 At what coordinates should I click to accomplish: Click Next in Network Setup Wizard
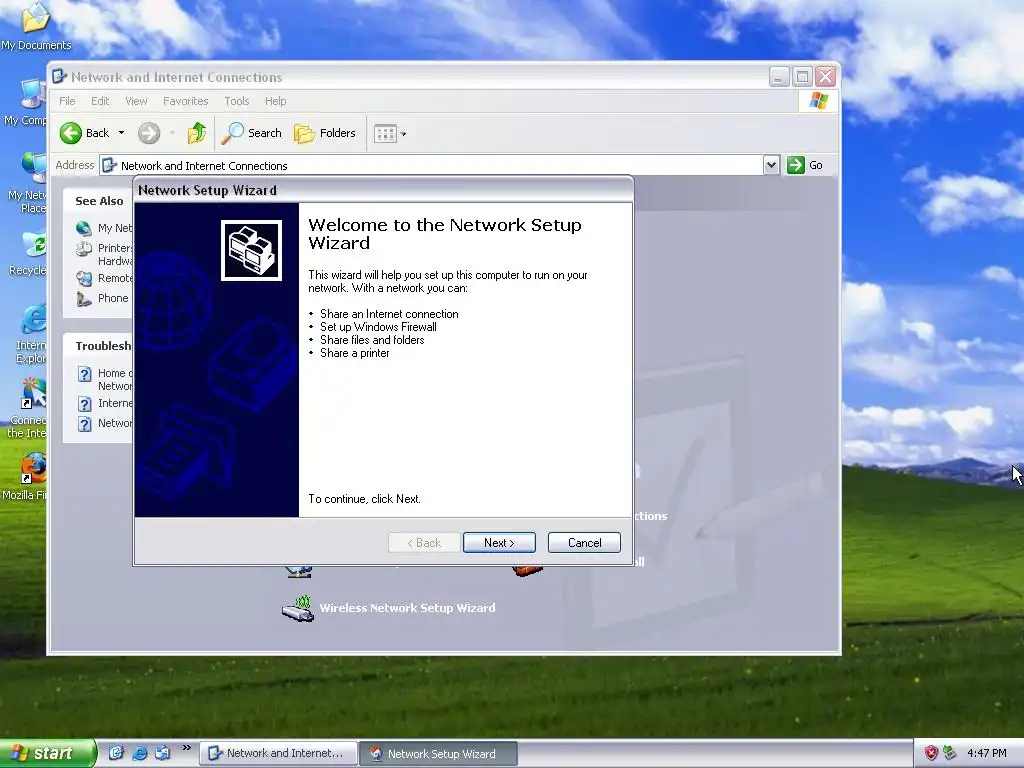[499, 543]
